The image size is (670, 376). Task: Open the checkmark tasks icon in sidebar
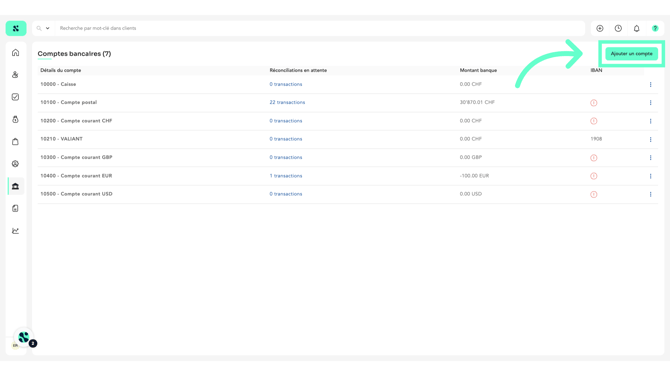pyautogui.click(x=15, y=97)
